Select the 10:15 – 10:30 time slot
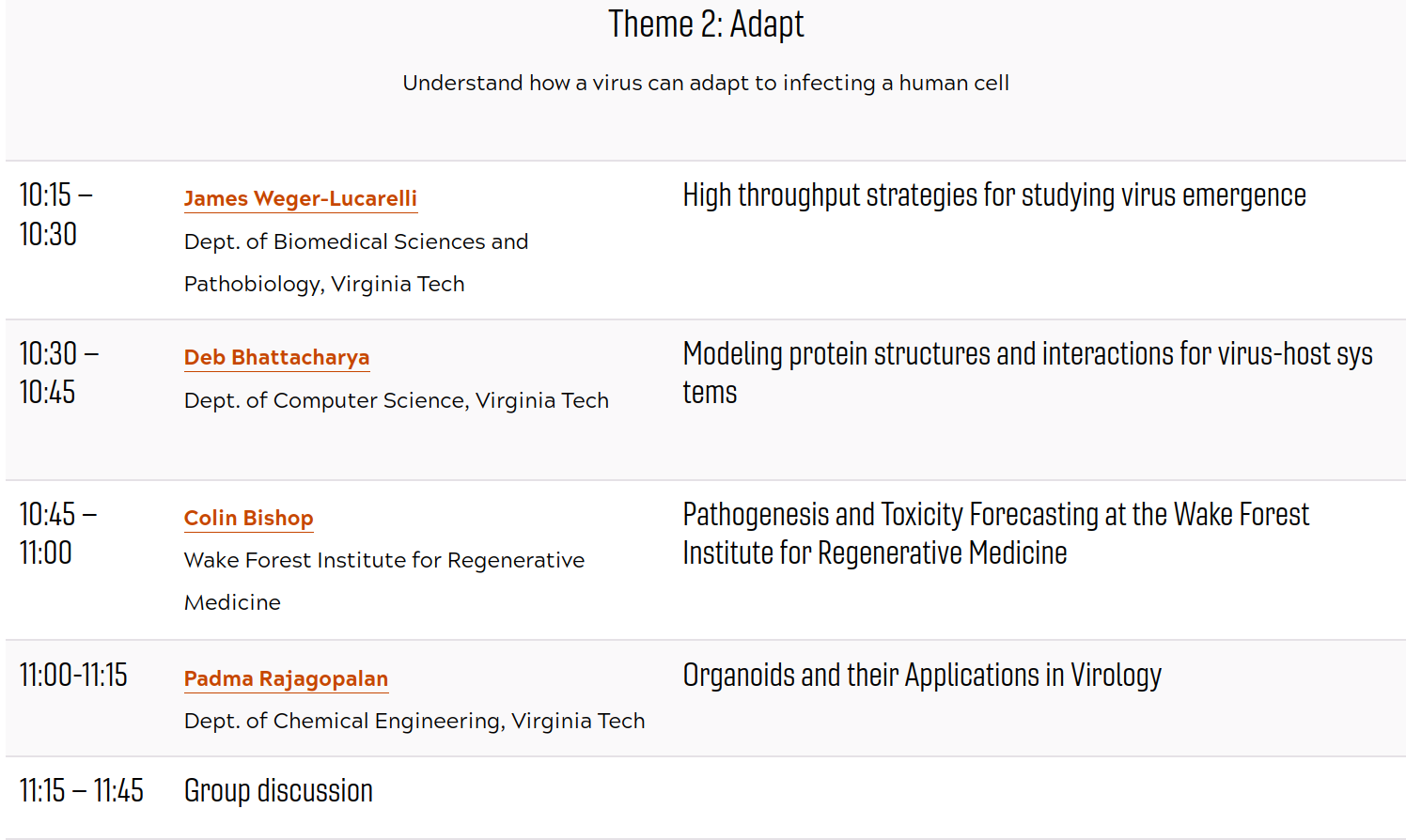Viewport: 1406px width, 840px height. tap(56, 214)
